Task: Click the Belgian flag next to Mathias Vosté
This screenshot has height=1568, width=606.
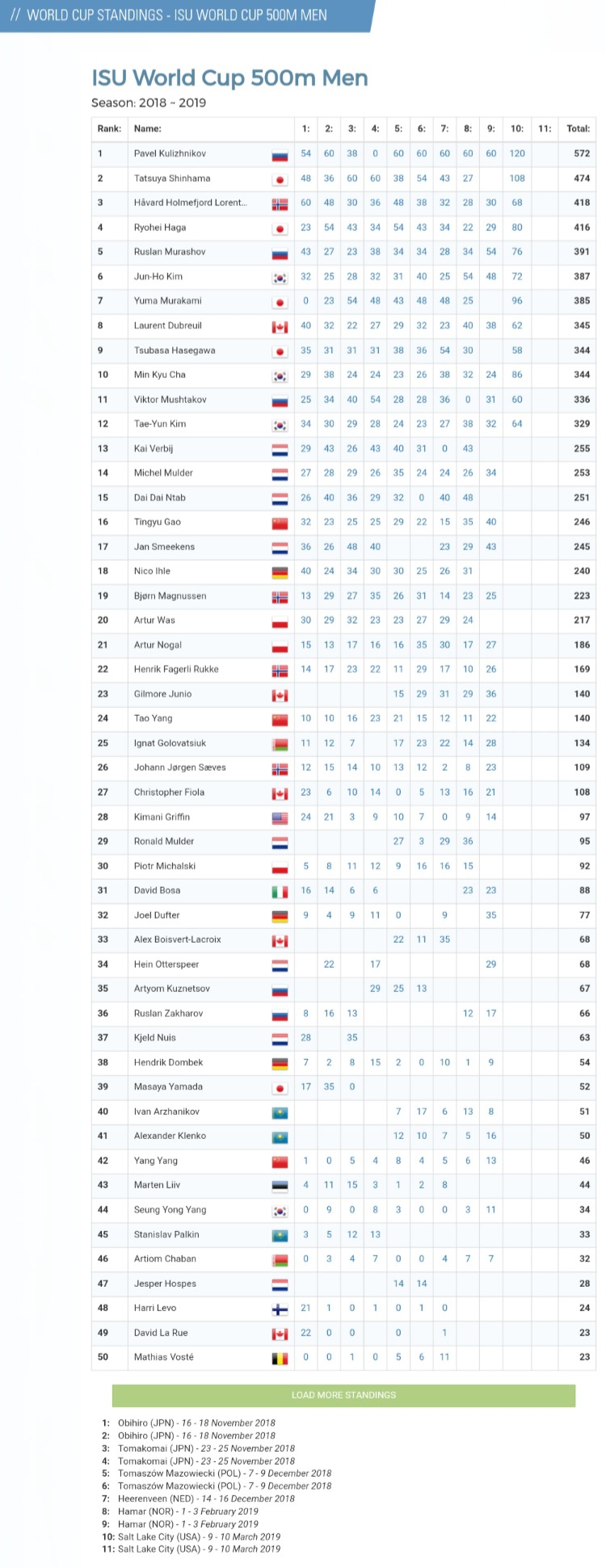Action: click(x=280, y=1358)
